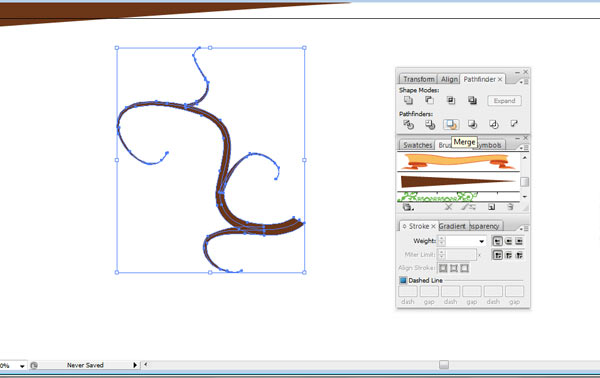Open the Pathfinder panel options menu
Screen dimensions: 600x378
pos(523,81)
